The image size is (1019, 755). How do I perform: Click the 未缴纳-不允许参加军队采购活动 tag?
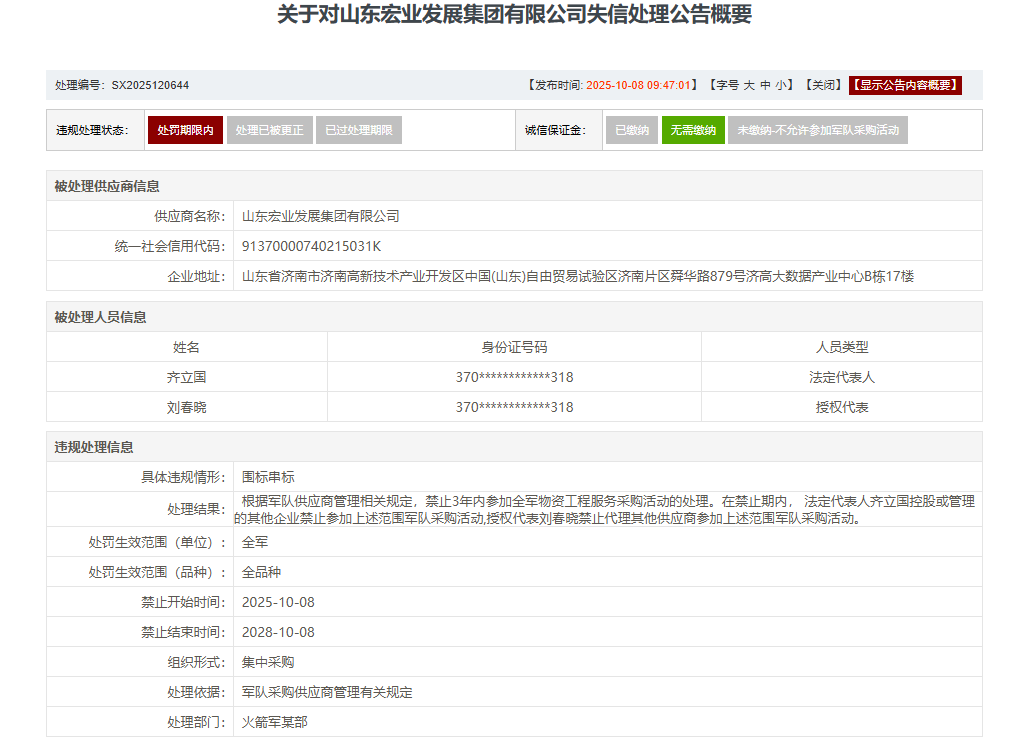point(817,130)
